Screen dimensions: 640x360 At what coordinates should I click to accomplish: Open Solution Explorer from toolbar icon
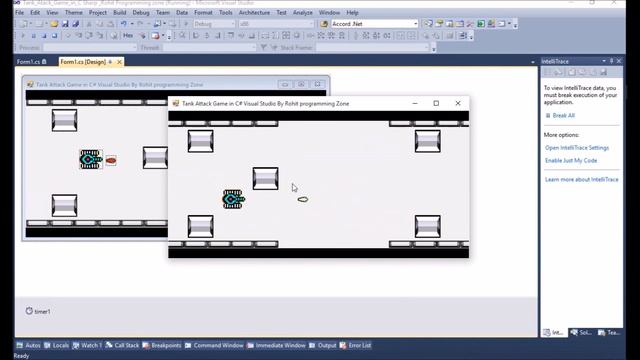tap(428, 24)
